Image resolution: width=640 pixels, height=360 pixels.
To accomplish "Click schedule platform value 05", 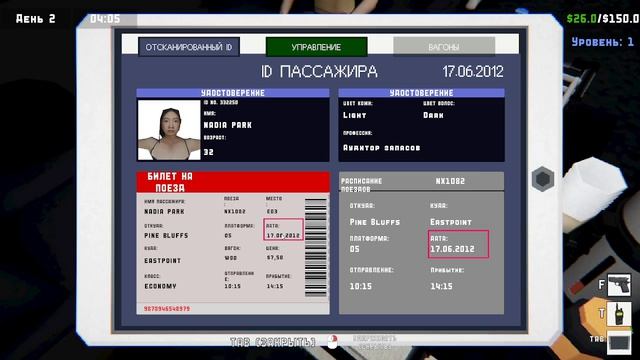I will point(355,249).
